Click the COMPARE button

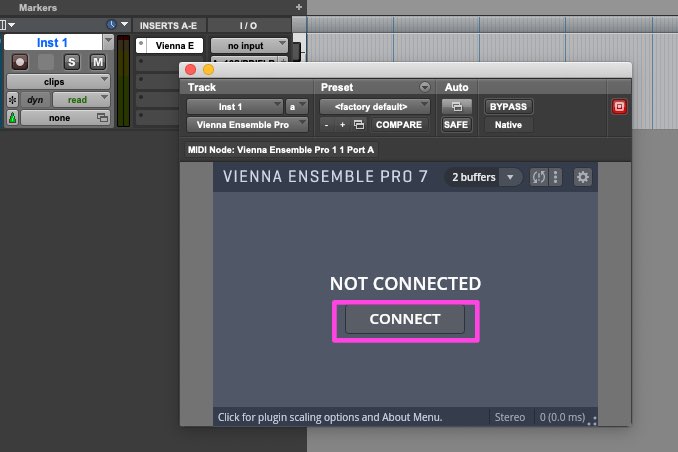coord(399,125)
